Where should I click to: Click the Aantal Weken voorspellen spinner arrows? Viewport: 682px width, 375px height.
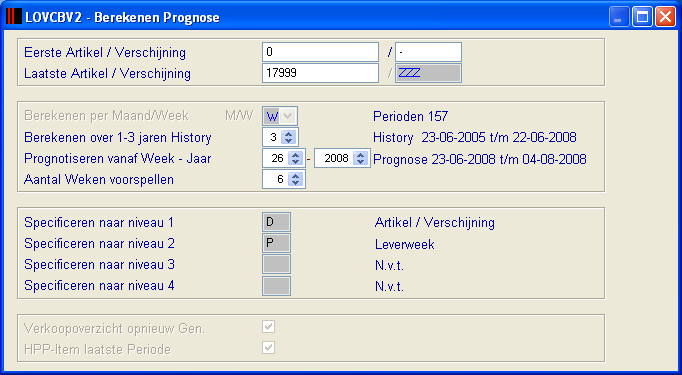tap(295, 180)
